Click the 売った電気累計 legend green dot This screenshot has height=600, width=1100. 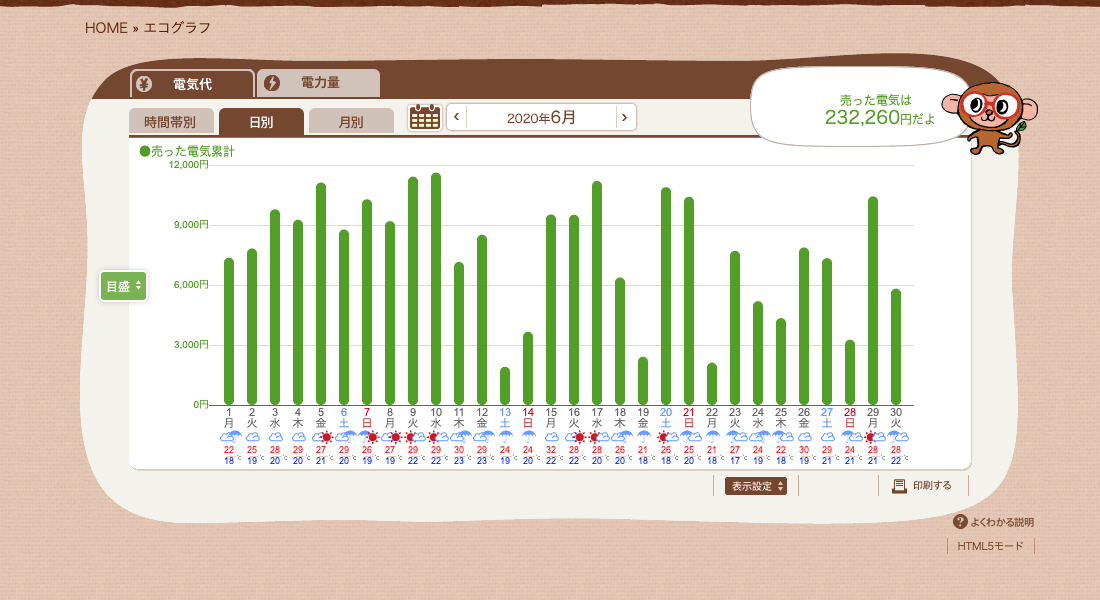click(x=144, y=151)
